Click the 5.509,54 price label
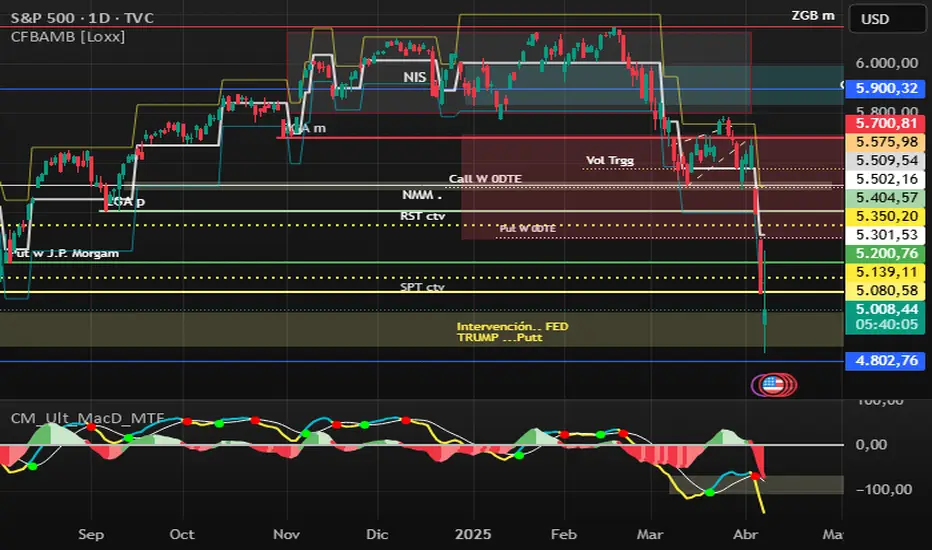 (886, 161)
